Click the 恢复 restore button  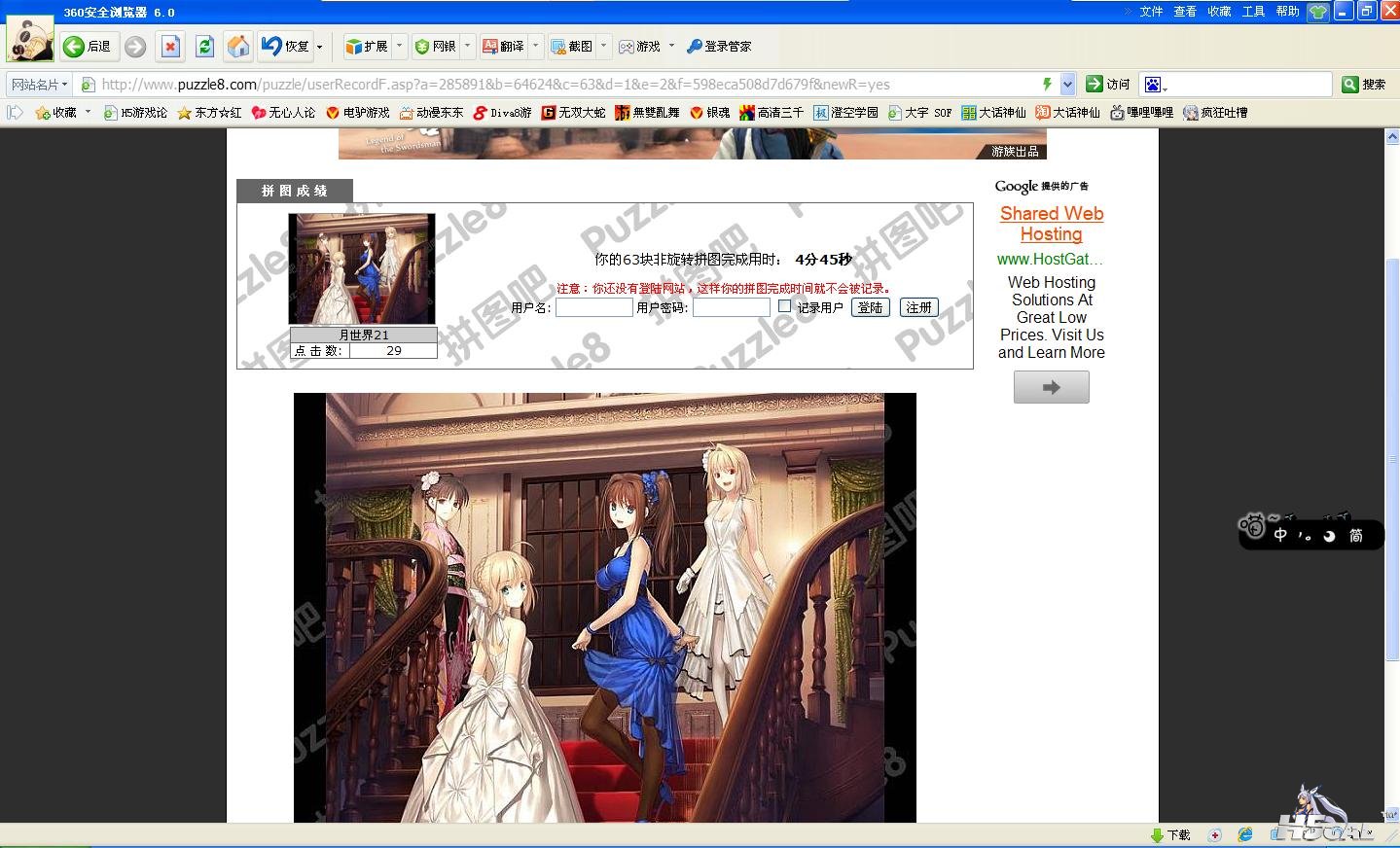click(286, 46)
